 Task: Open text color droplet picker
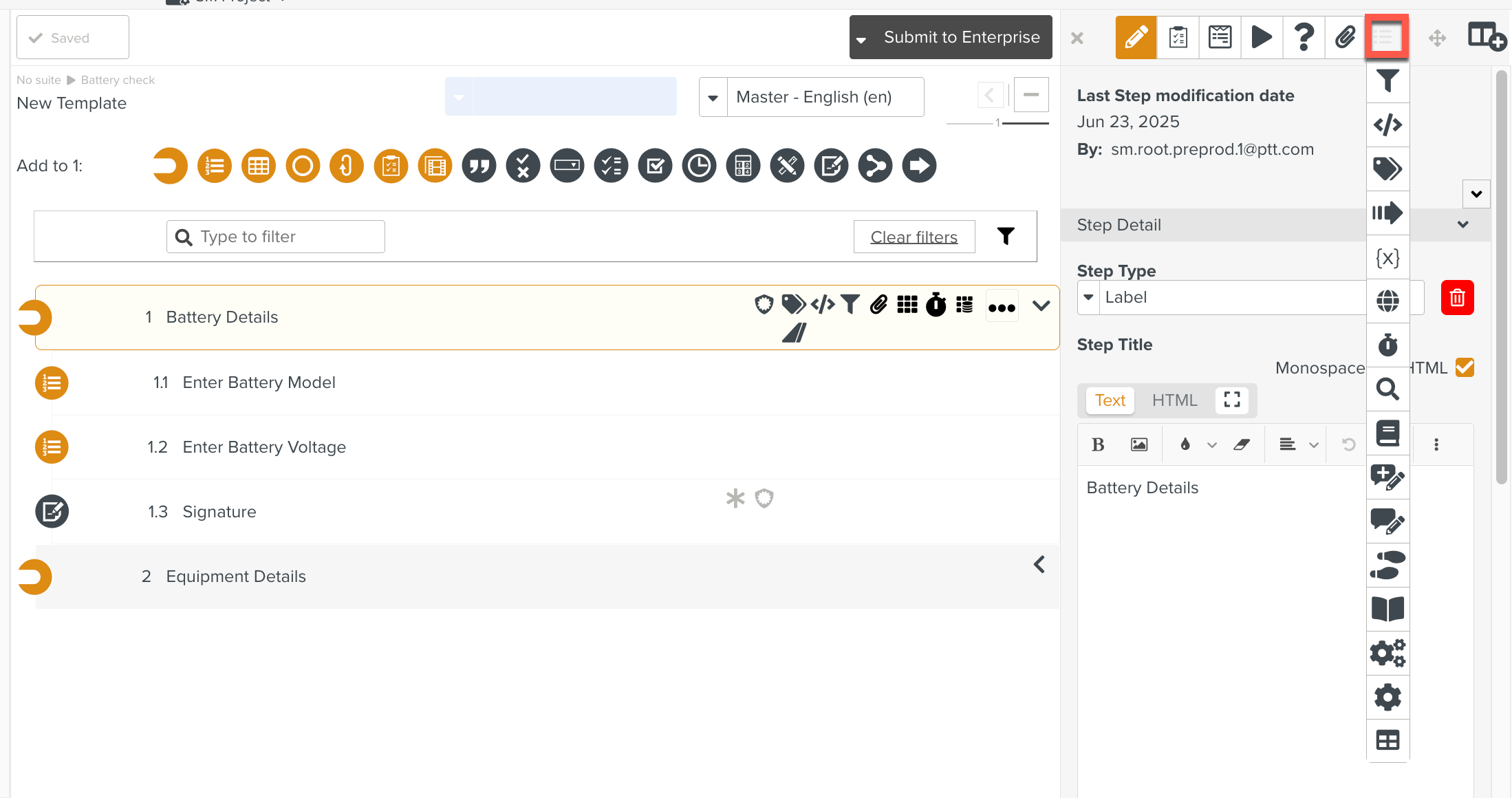pos(1185,444)
